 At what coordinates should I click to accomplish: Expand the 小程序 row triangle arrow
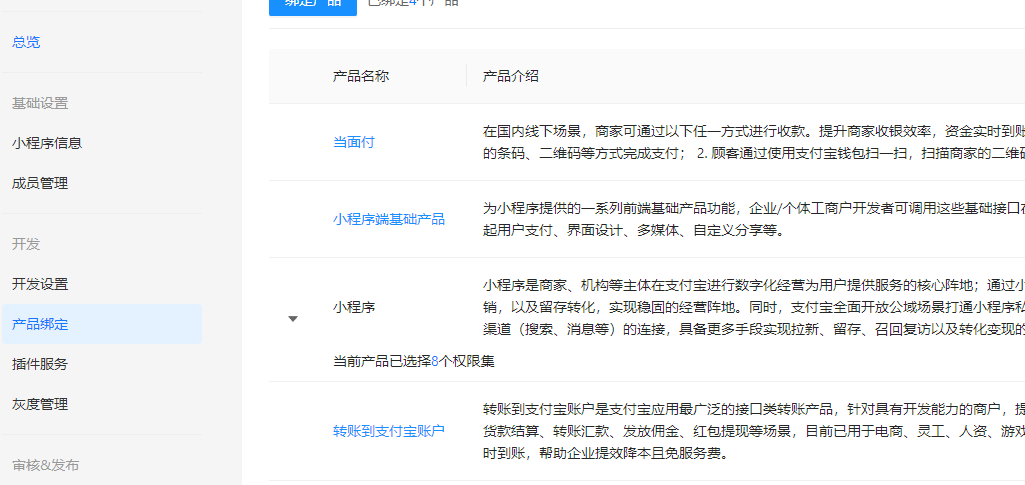[293, 318]
